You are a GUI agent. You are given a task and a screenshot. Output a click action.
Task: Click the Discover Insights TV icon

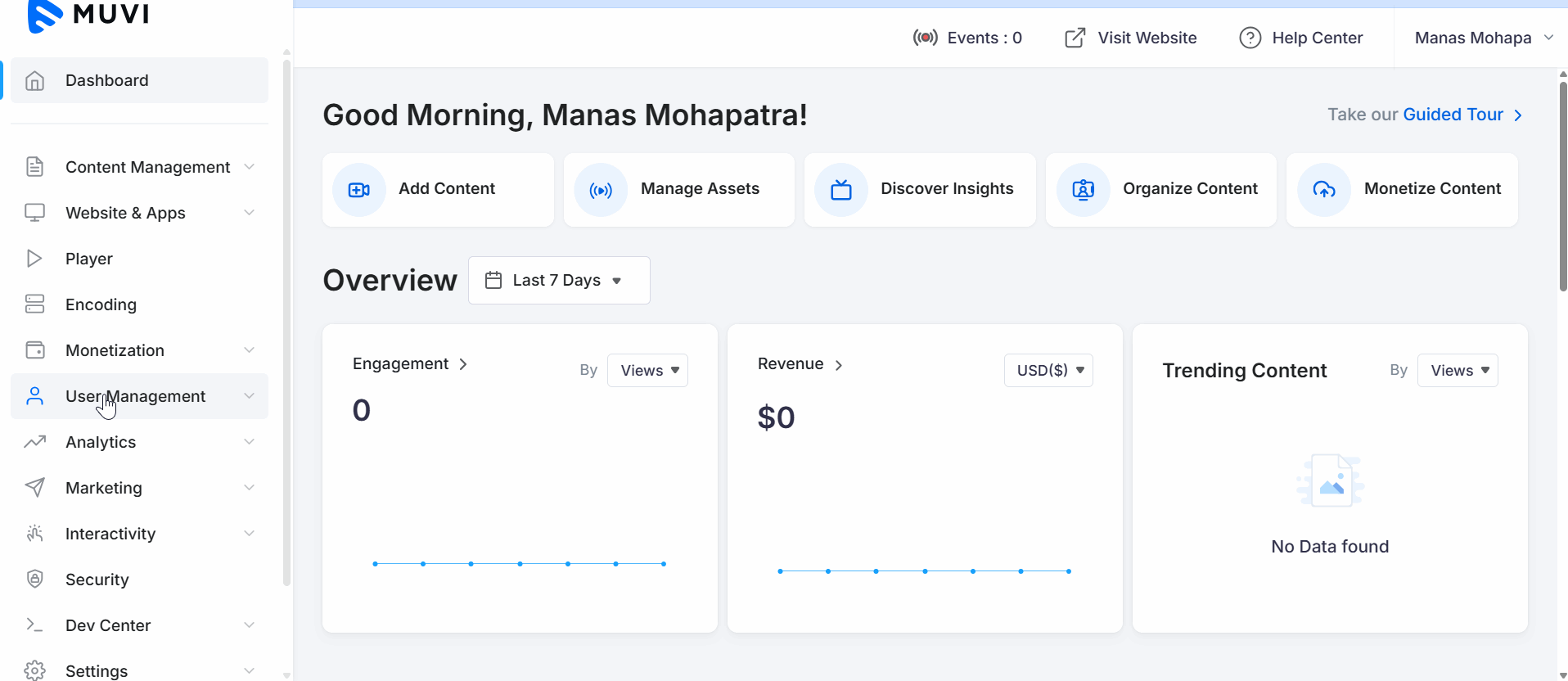coord(840,190)
